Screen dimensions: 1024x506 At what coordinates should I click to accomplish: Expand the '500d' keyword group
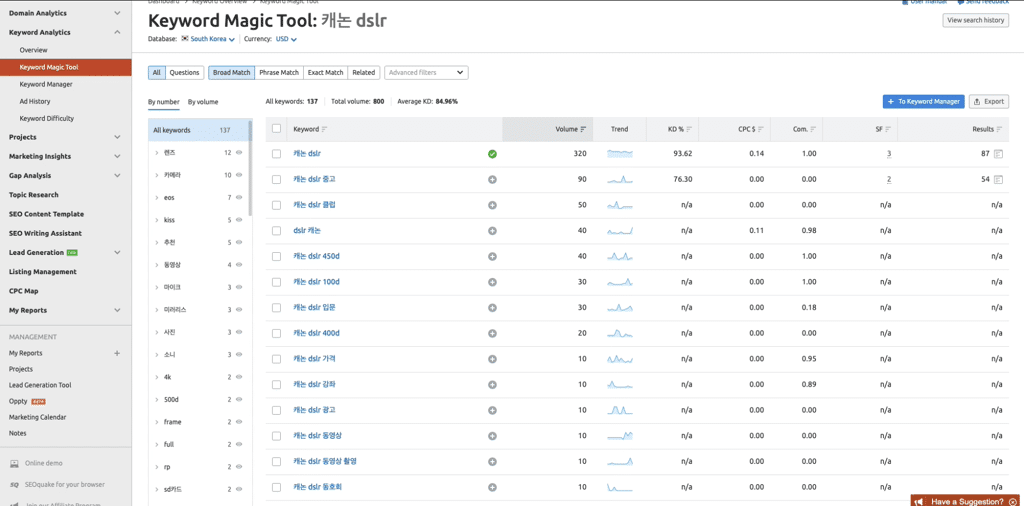point(157,400)
